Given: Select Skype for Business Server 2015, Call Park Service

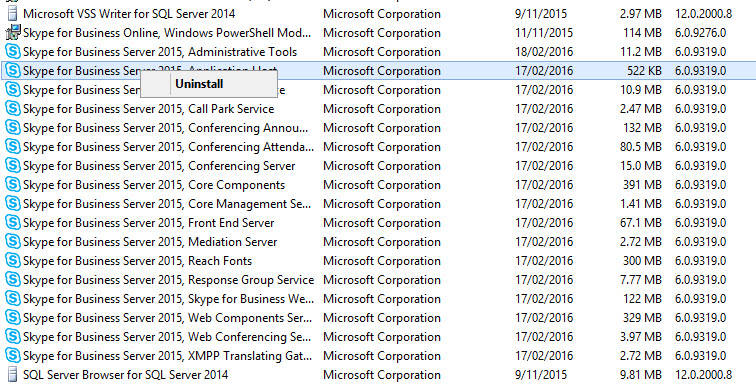Looking at the screenshot, I should coord(148,109).
